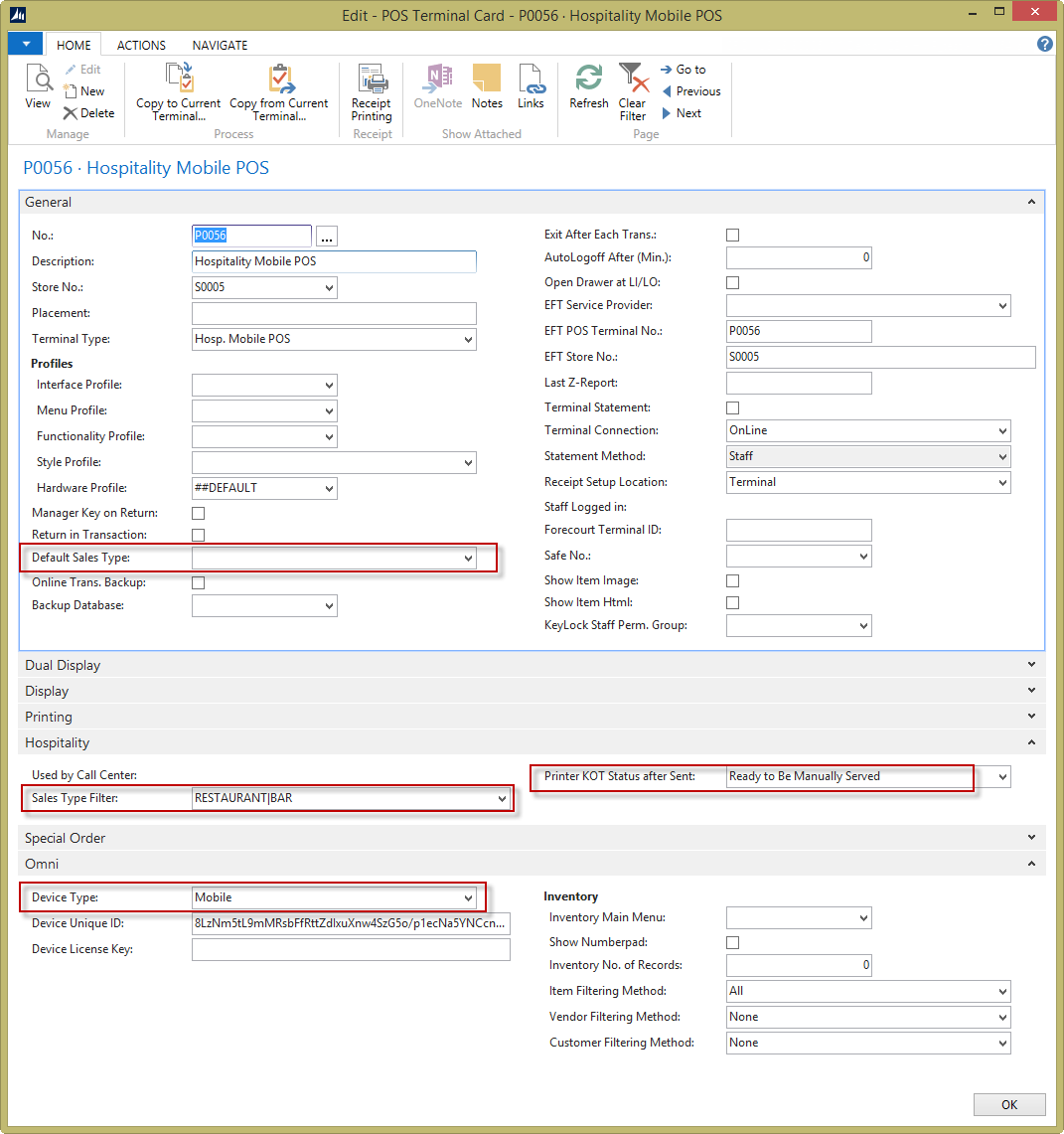The width and height of the screenshot is (1064, 1134).
Task: Switch to the ACTIONS ribbon tab
Action: 141,46
